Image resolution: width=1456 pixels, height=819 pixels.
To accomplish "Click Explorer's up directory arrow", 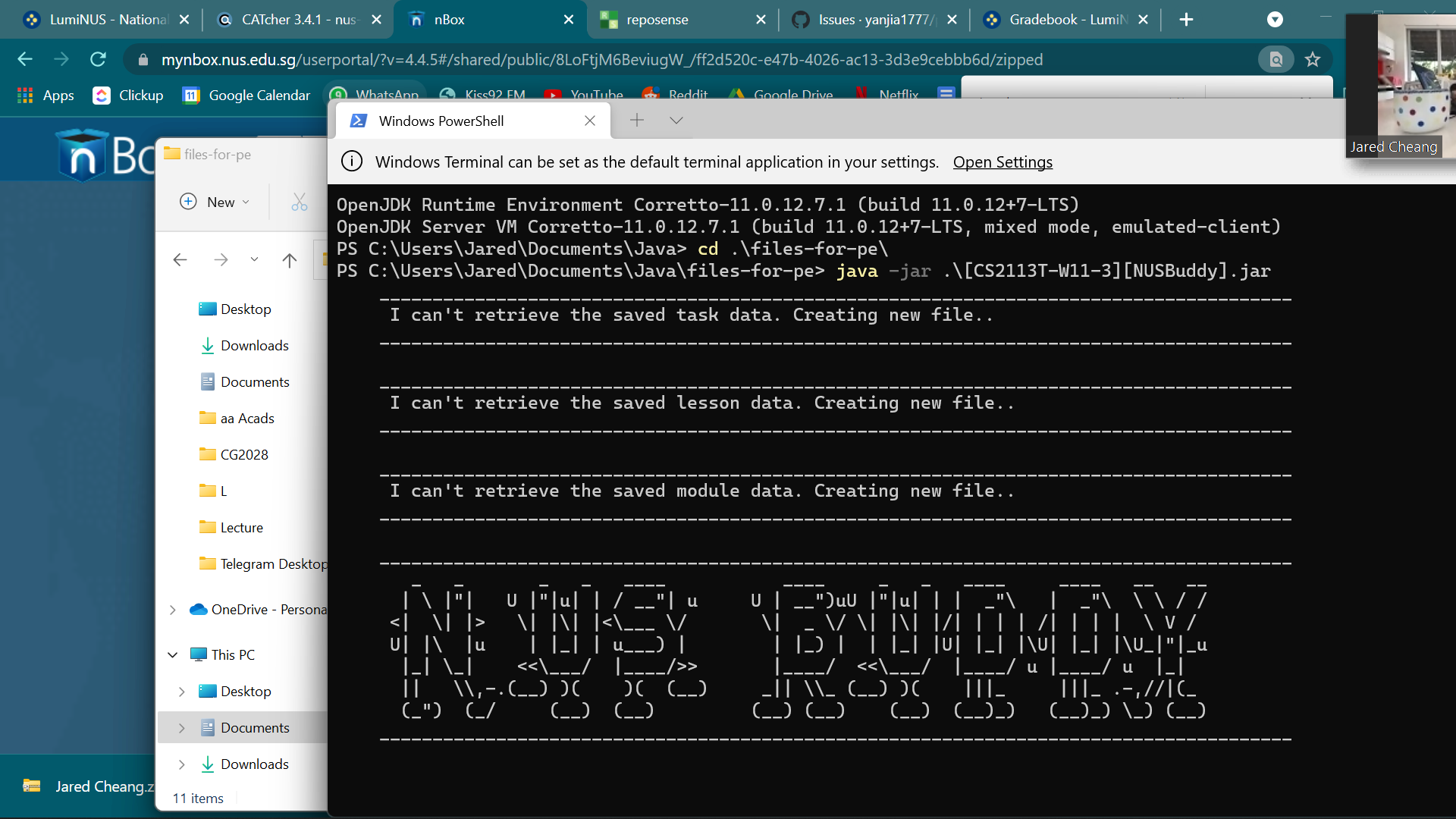I will point(289,260).
